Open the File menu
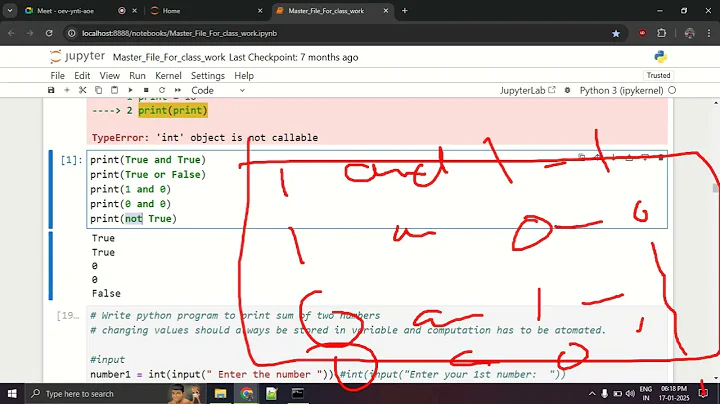This screenshot has height=404, width=720. 57,76
